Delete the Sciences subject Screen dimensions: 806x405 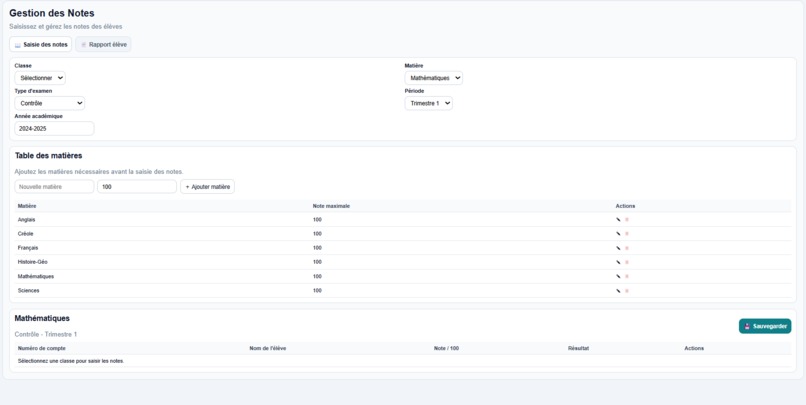[627, 291]
